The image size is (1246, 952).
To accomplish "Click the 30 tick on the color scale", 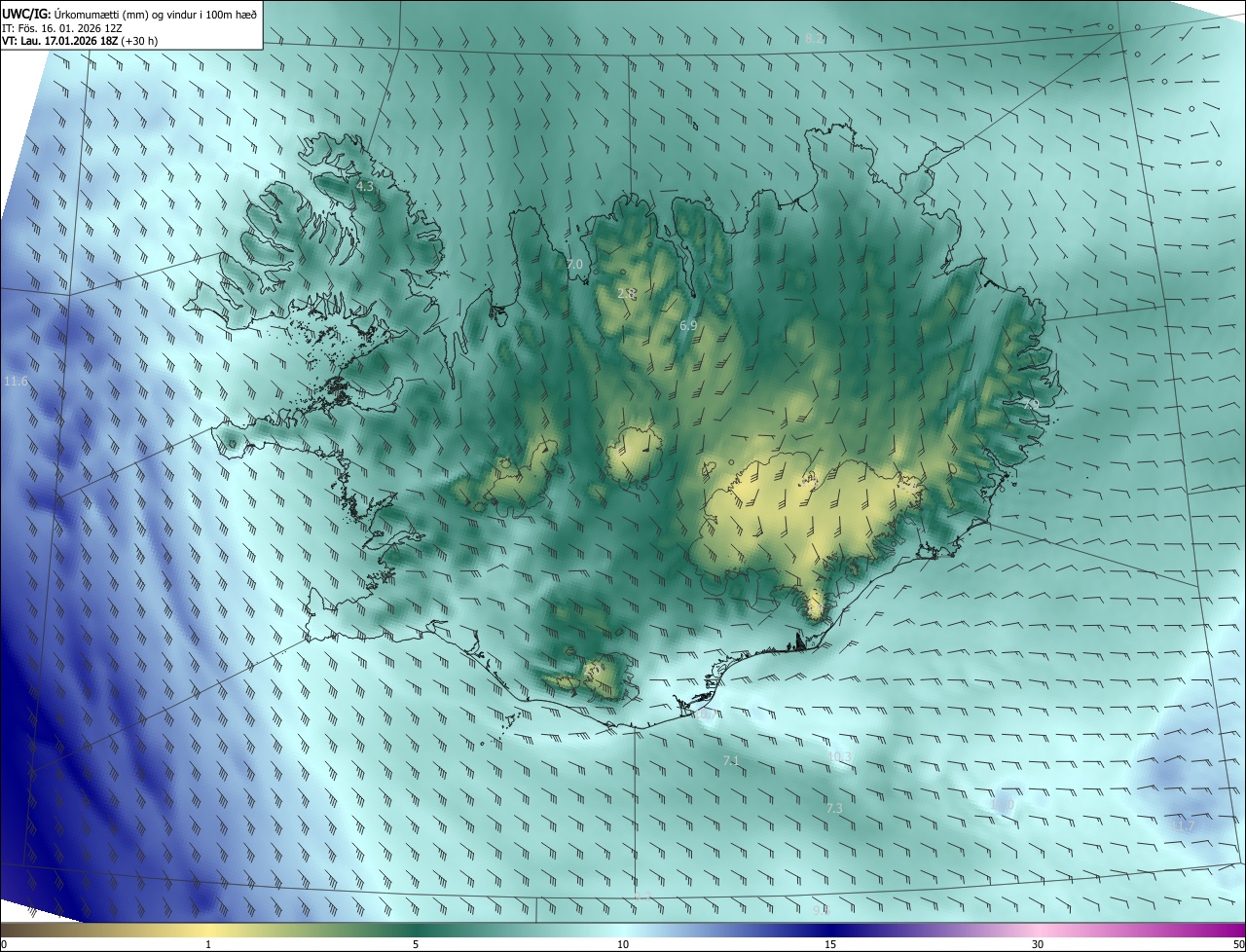I will [1038, 944].
